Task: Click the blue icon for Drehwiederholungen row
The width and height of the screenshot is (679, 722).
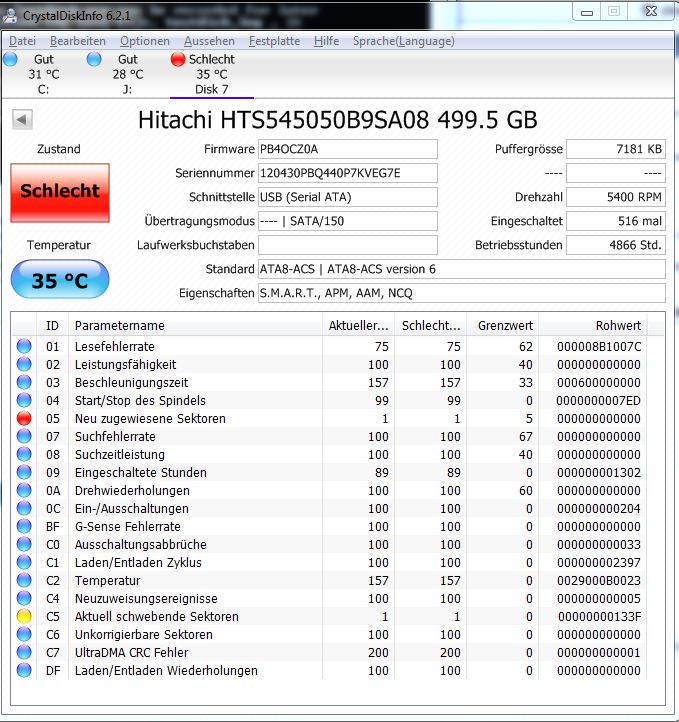Action: pyautogui.click(x=24, y=490)
